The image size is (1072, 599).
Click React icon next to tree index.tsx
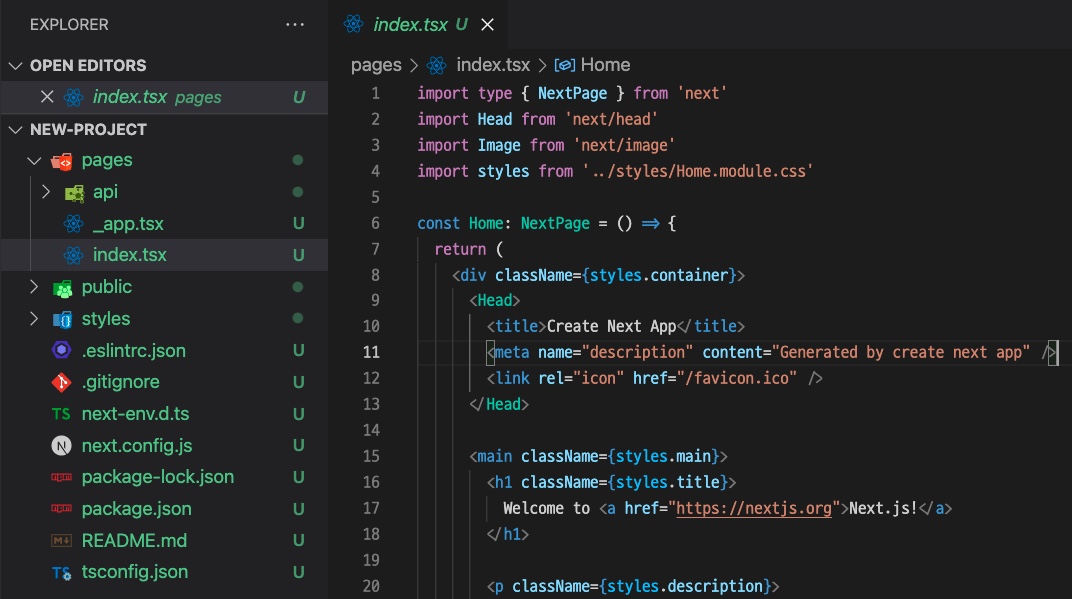coord(73,255)
